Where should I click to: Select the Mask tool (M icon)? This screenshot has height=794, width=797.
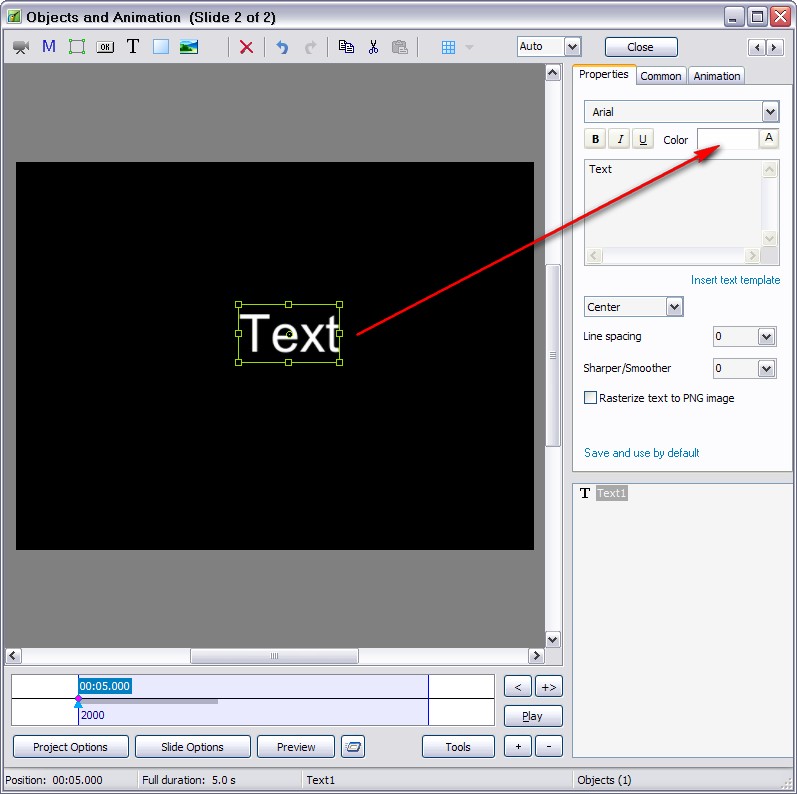(48, 47)
